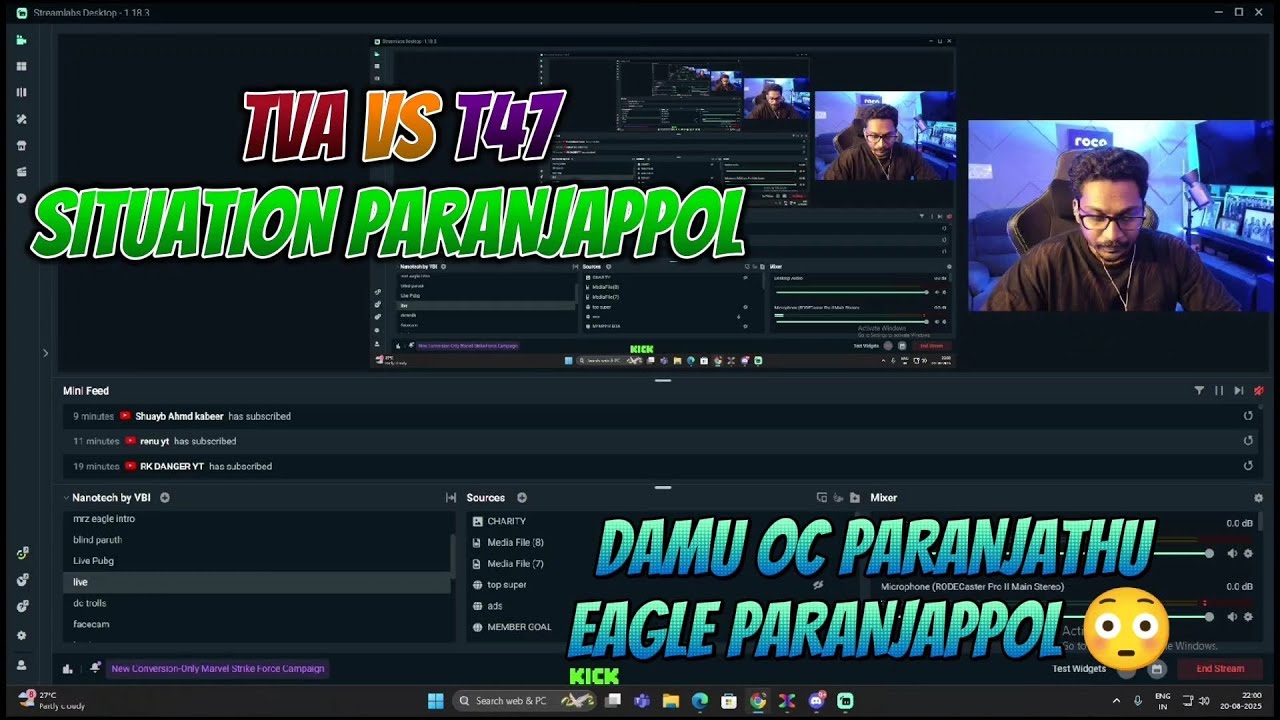Open the App Store icon in the sidebar
Viewport: 1280px width, 720px height.
point(21,145)
